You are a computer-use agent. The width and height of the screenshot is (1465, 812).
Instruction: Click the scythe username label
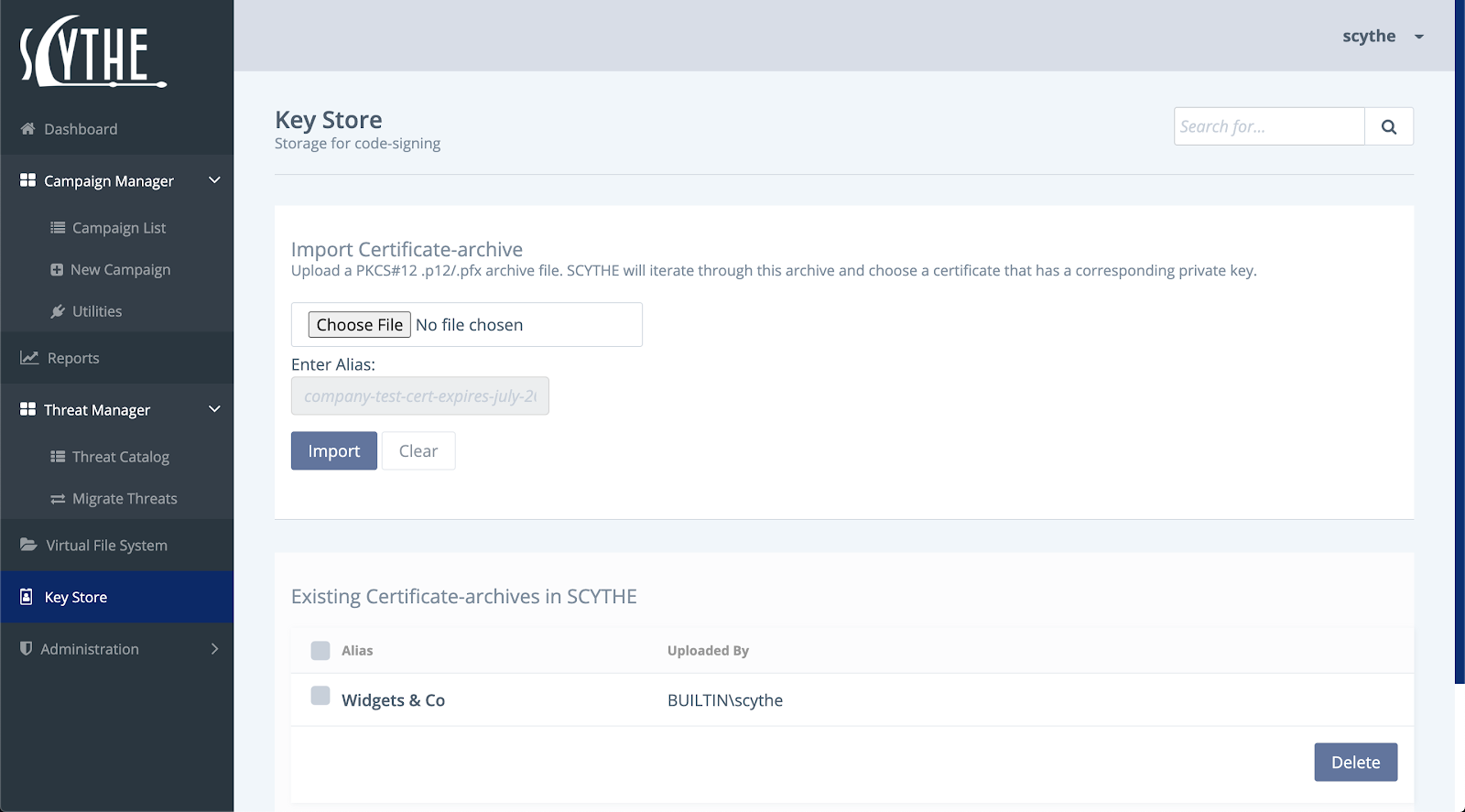[x=1369, y=36]
